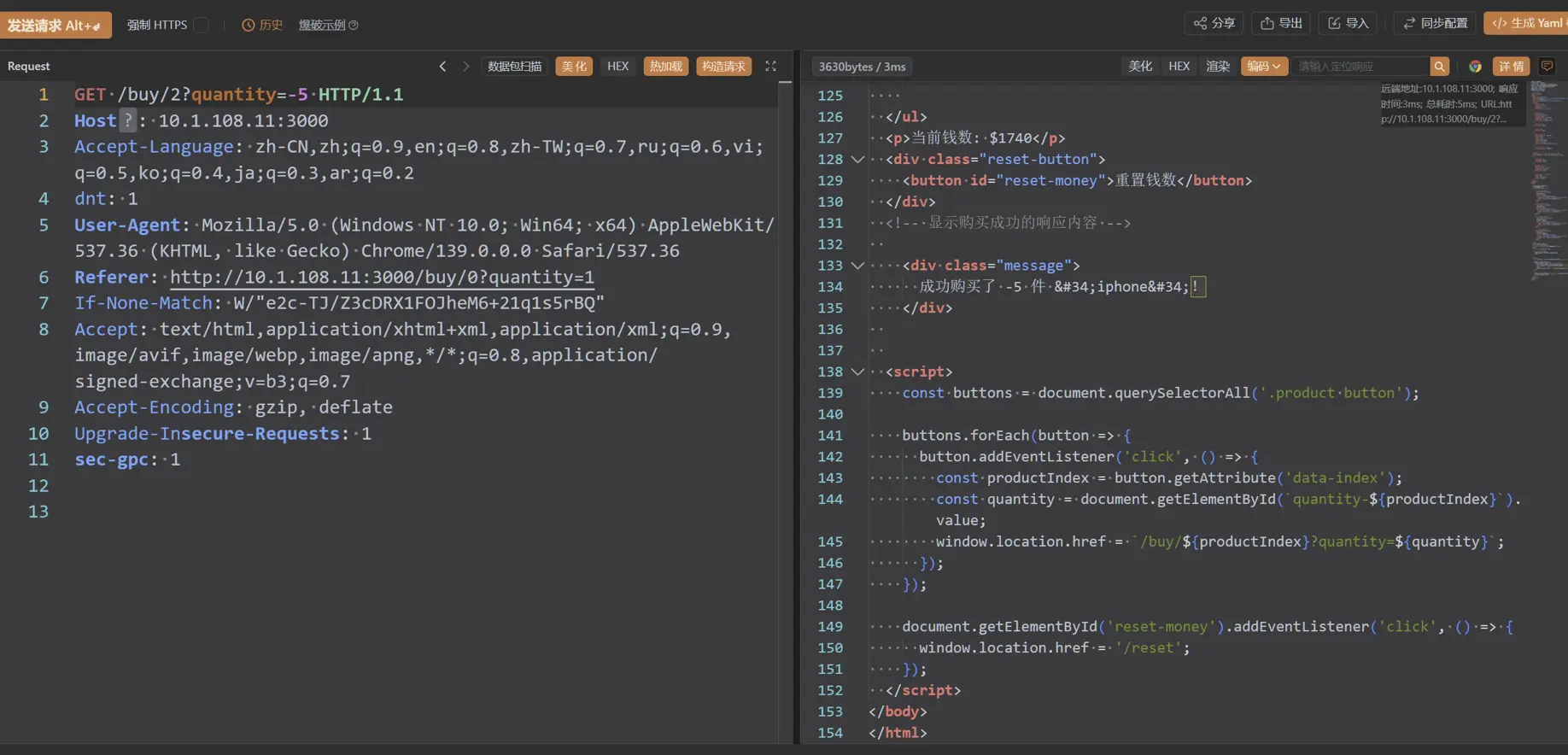
Task: Click the comment bubble icon in response toolbar
Action: click(x=1547, y=66)
